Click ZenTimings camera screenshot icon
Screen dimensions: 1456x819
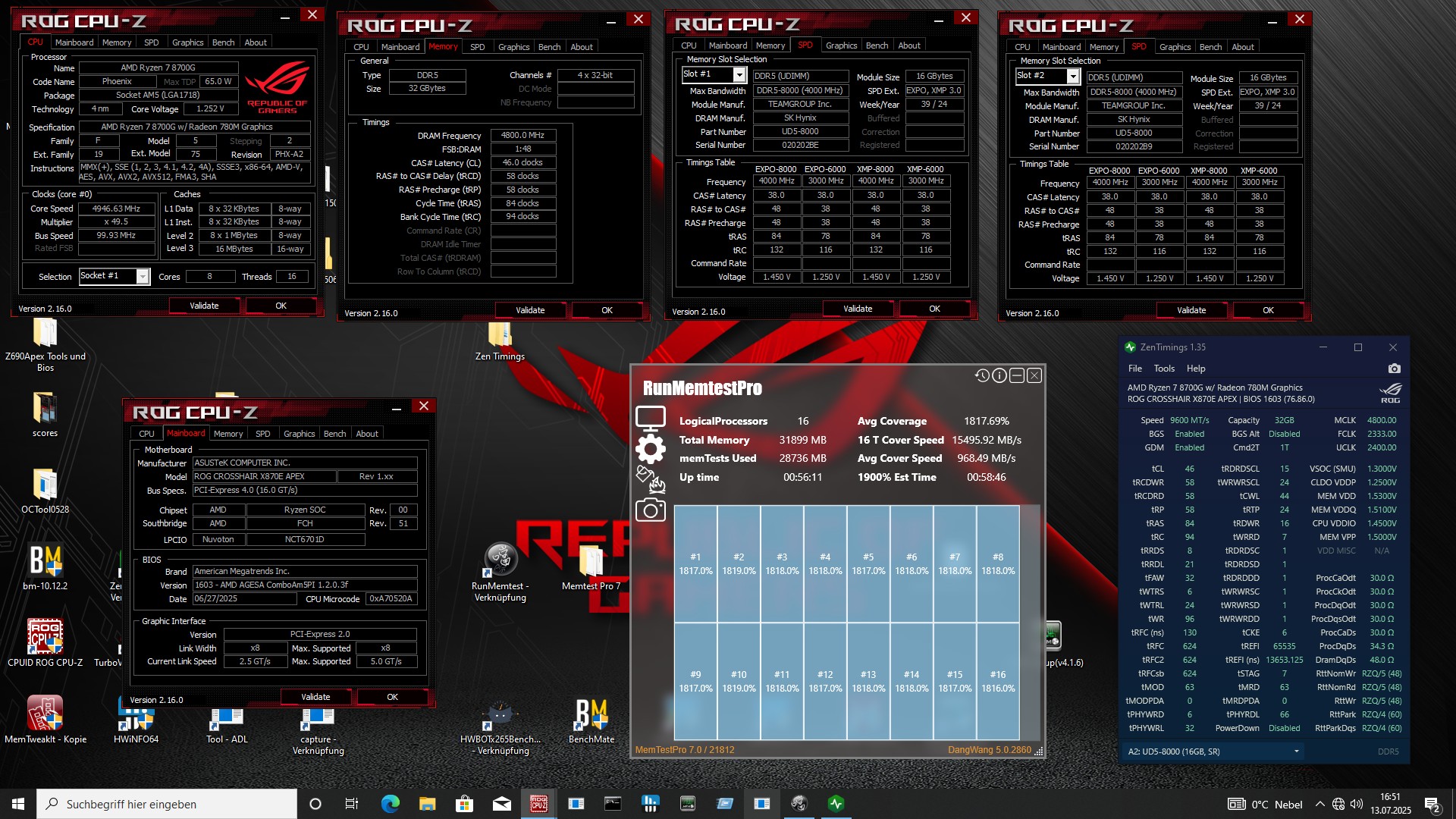(x=1394, y=369)
